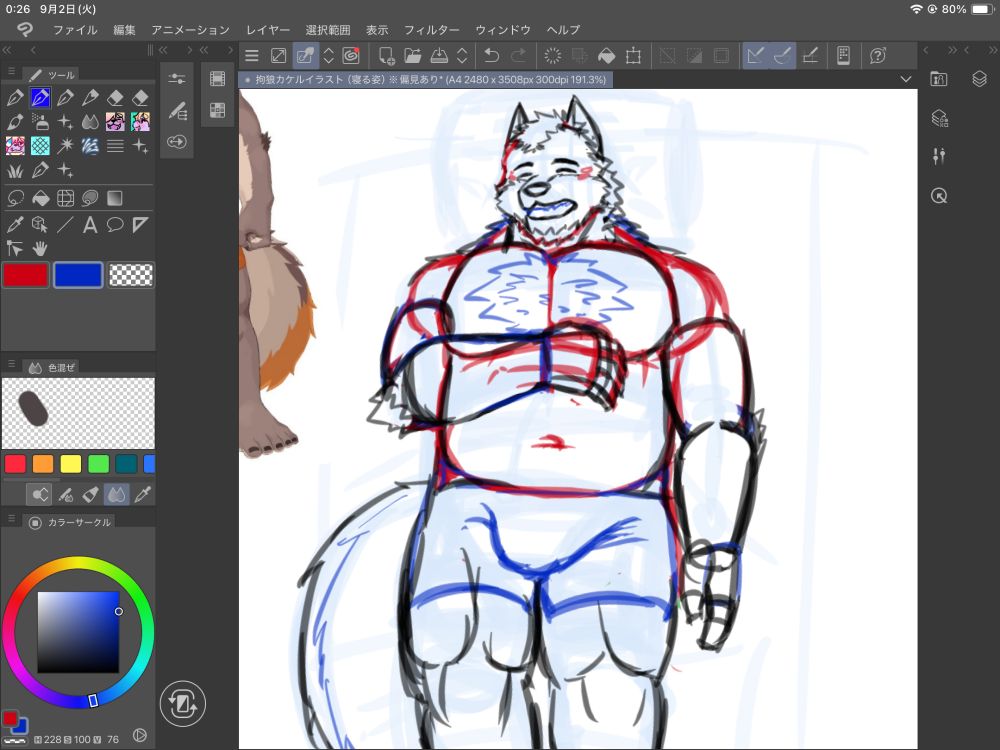Select the 3D object operation tool
Viewport: 1000px width, 750px height.
40,224
